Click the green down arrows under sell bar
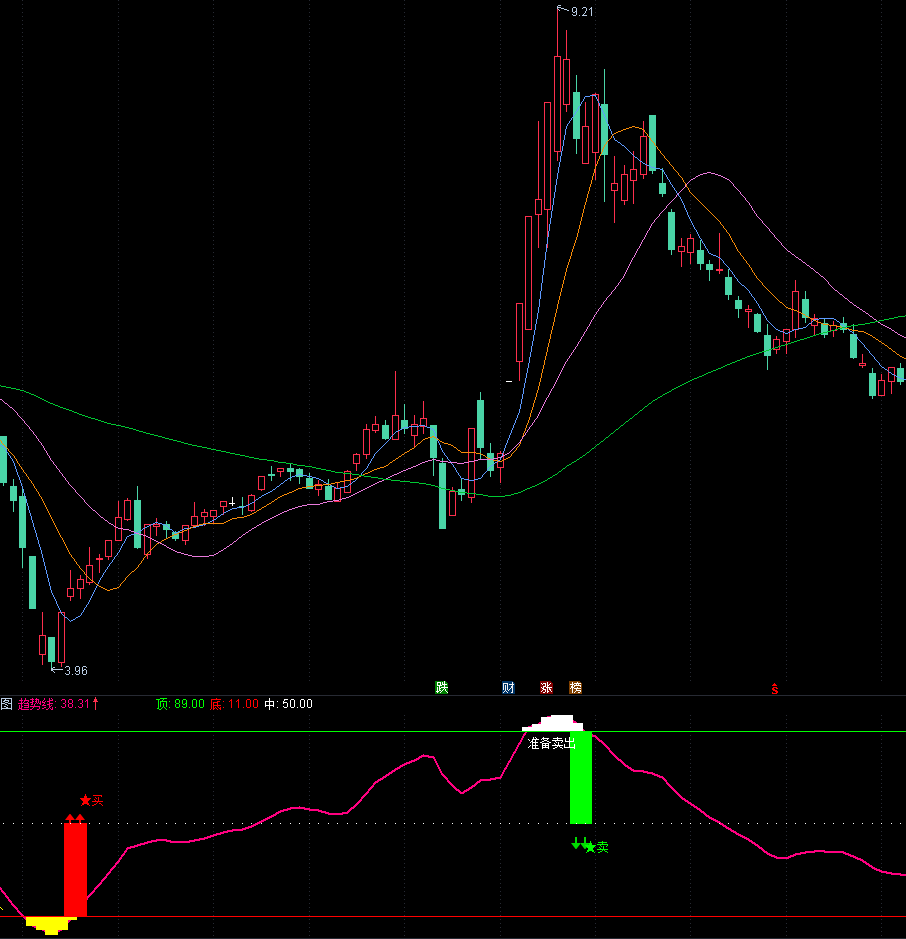The image size is (906, 939). tap(579, 844)
